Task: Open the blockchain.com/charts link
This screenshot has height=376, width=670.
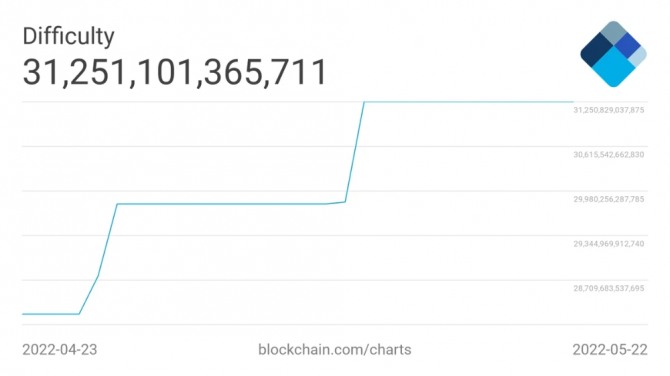Action: click(x=335, y=350)
